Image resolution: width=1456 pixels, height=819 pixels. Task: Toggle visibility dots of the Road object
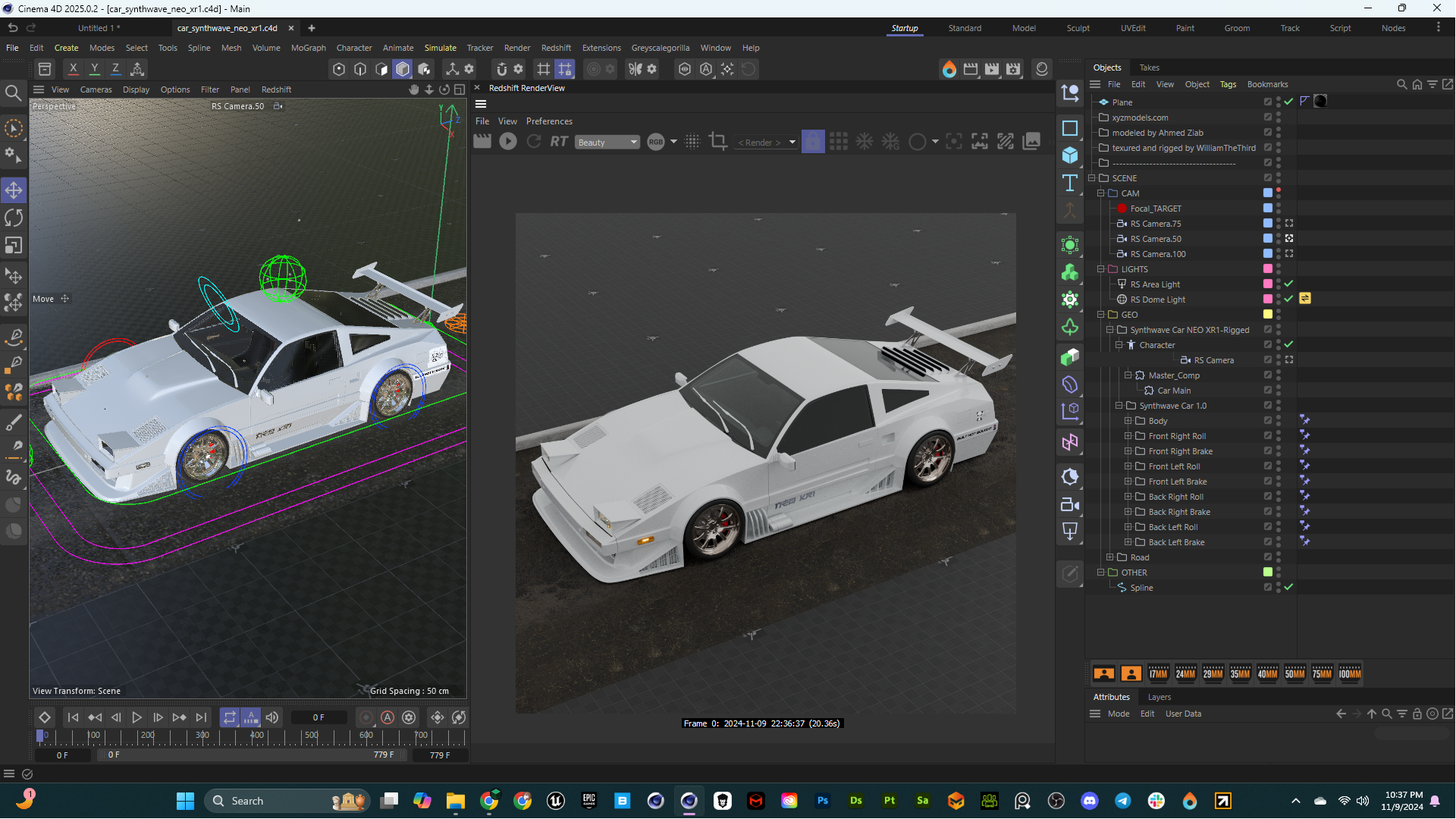coord(1279,557)
